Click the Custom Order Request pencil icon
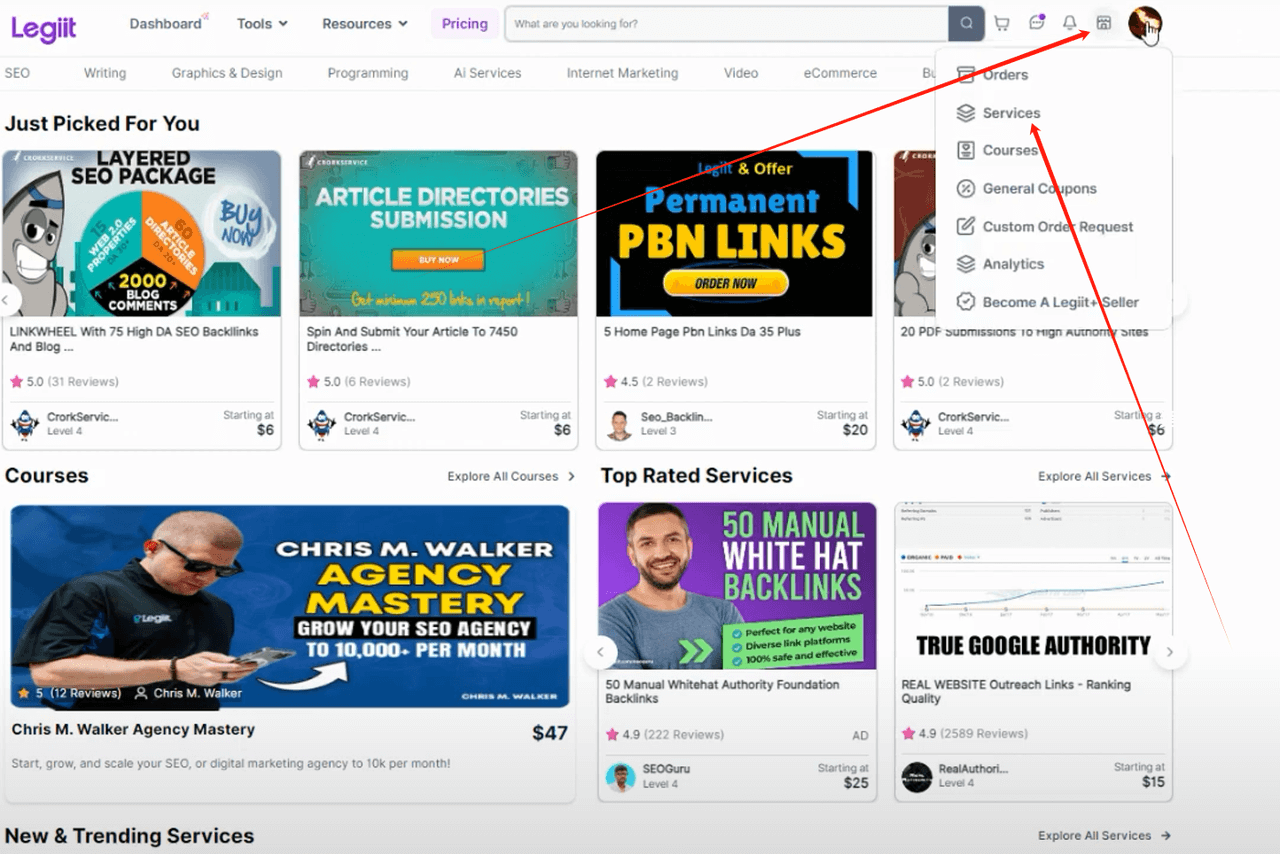Screen dimensions: 1280x854 (965, 226)
